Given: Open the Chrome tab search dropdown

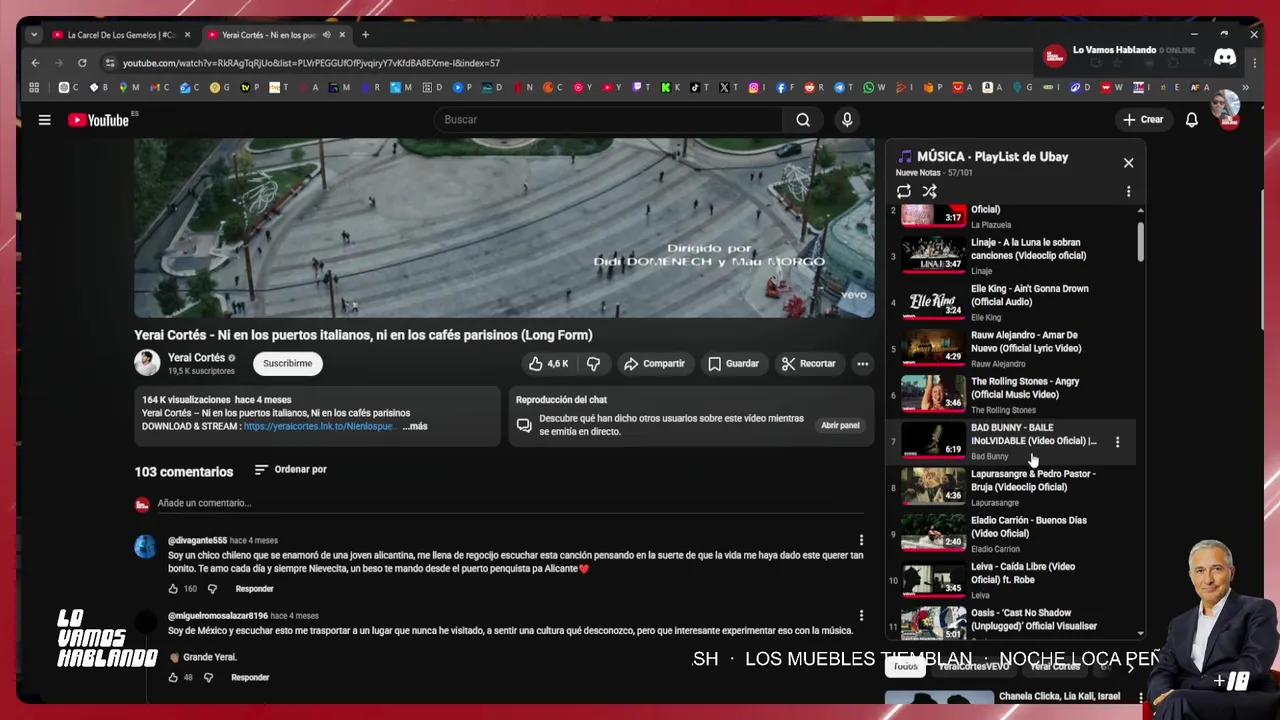Looking at the screenshot, I should [x=34, y=35].
